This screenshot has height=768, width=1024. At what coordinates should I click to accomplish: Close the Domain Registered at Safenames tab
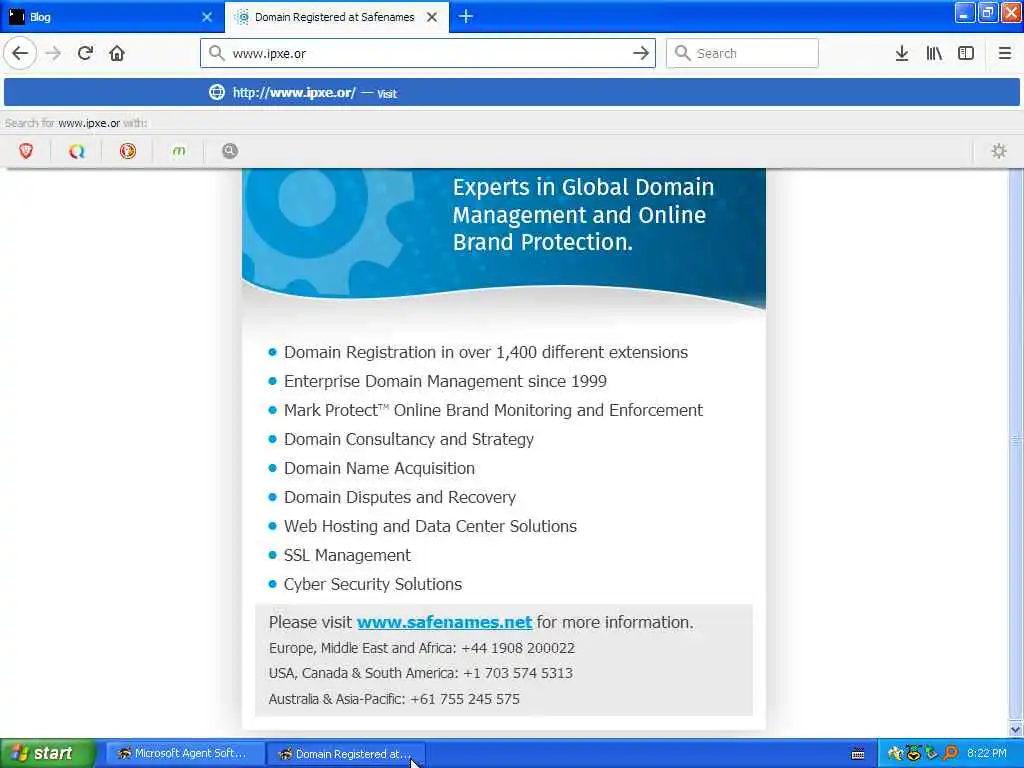point(432,17)
